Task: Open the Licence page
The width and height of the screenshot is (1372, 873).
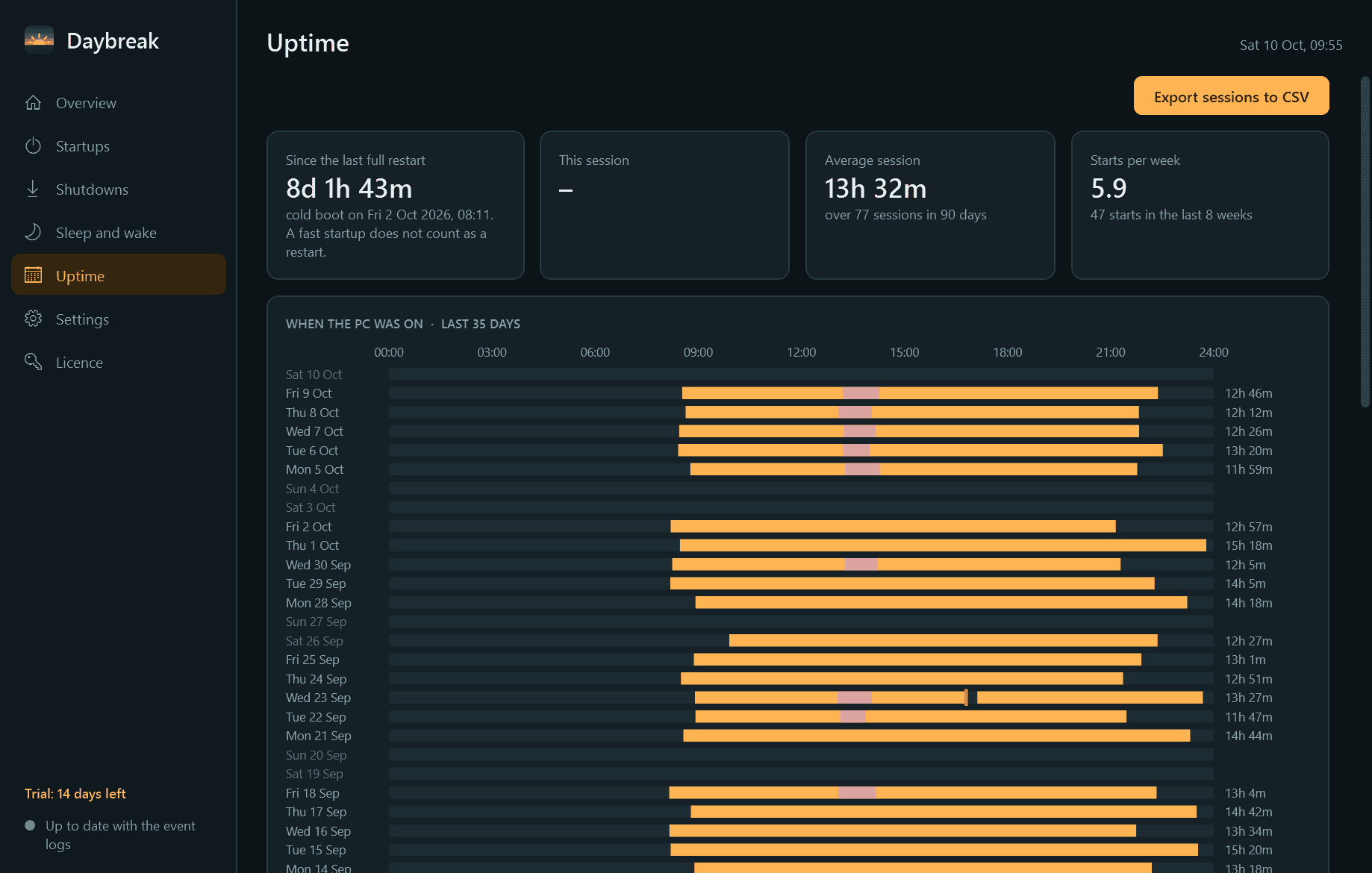Action: [119, 363]
